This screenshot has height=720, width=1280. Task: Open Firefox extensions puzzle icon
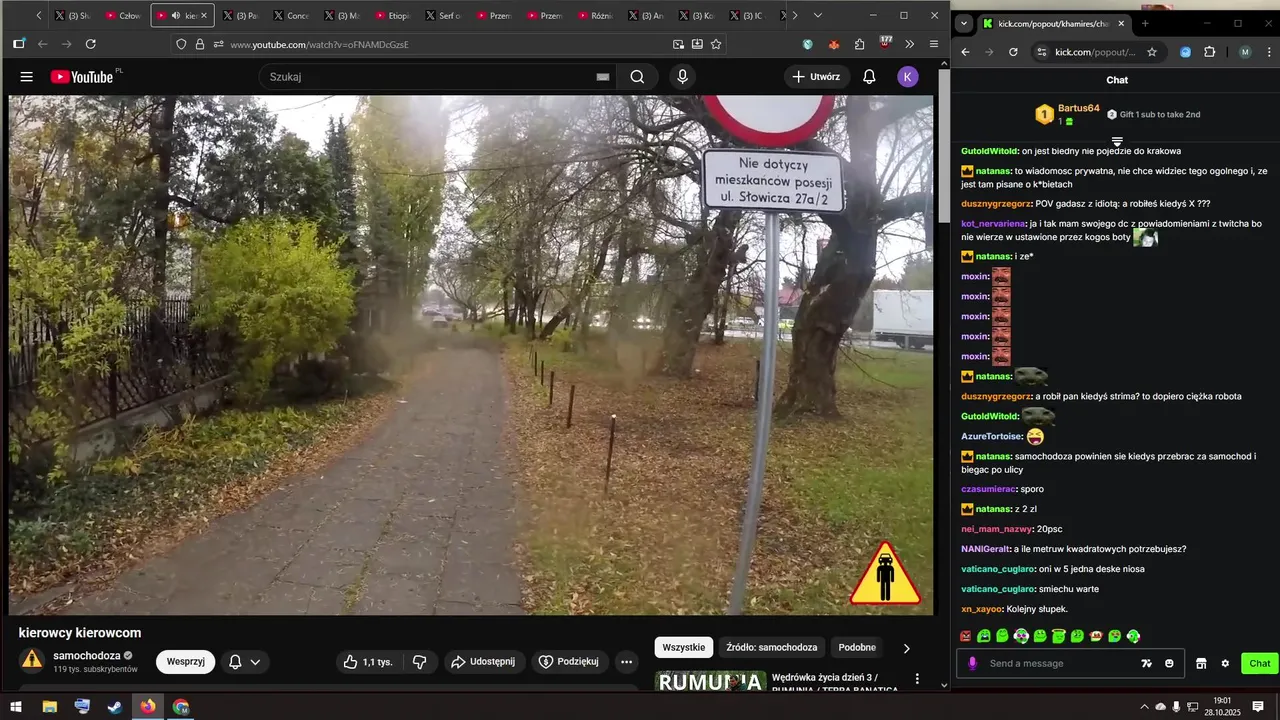(x=859, y=44)
